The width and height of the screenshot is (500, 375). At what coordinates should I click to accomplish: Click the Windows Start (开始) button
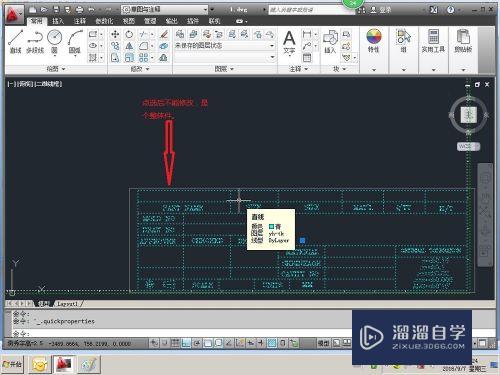(12, 364)
